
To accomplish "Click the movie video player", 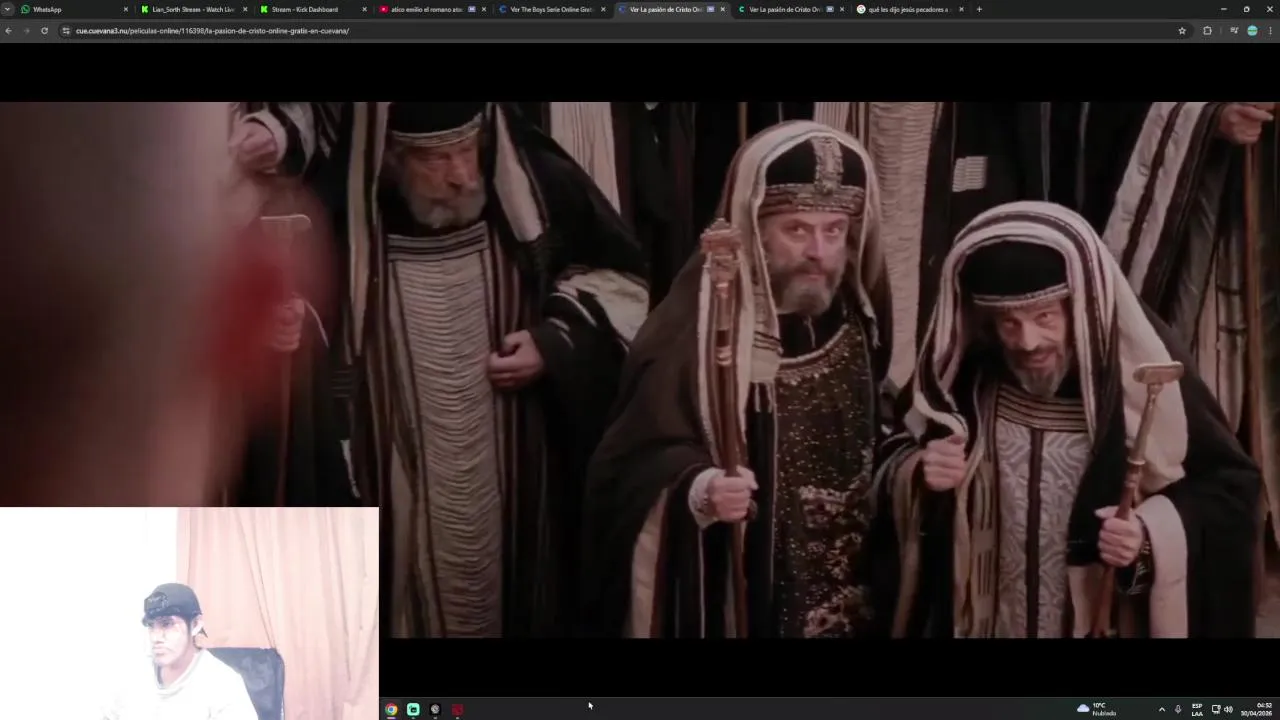I will [x=640, y=370].
